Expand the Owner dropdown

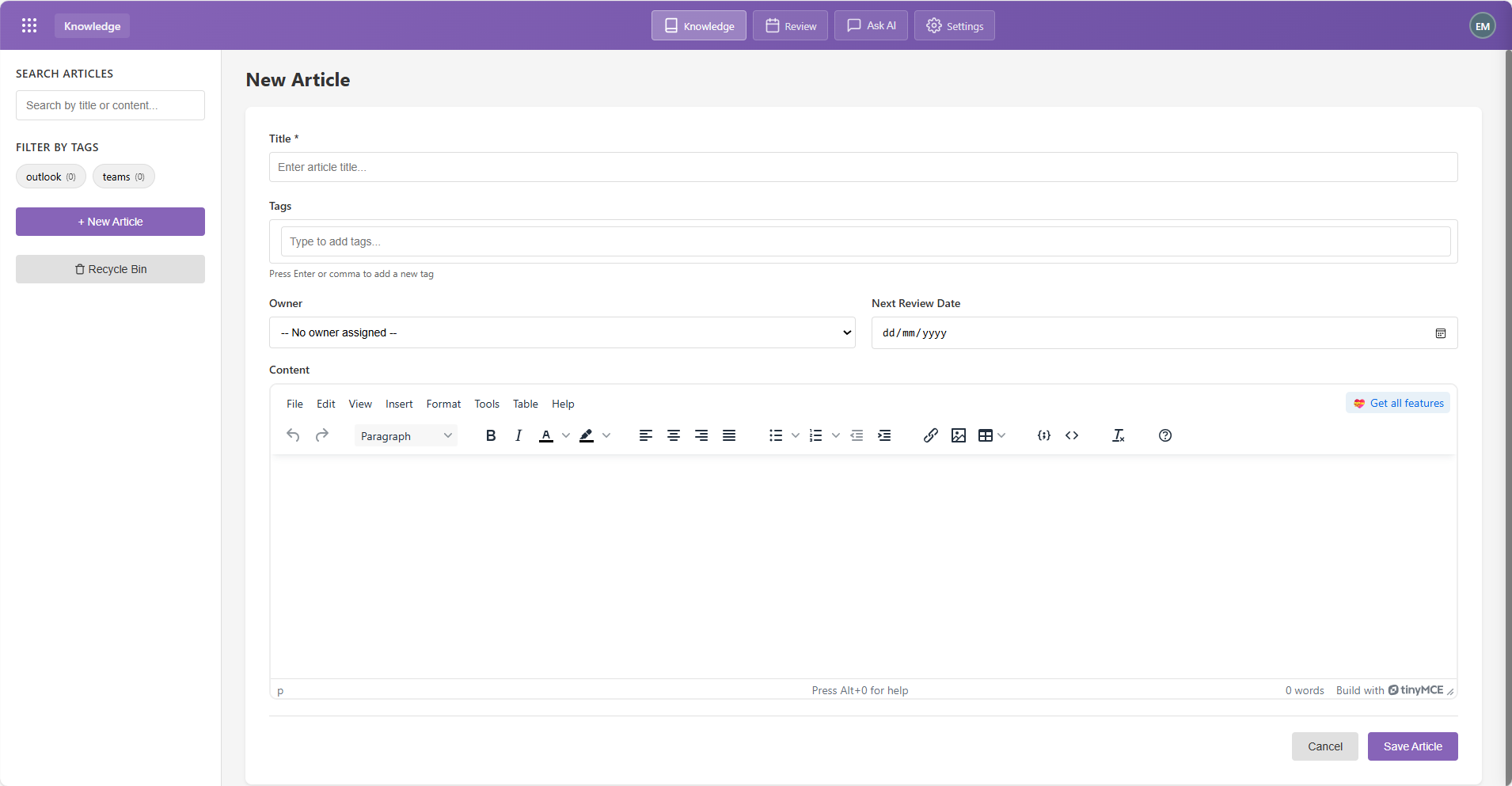(562, 332)
